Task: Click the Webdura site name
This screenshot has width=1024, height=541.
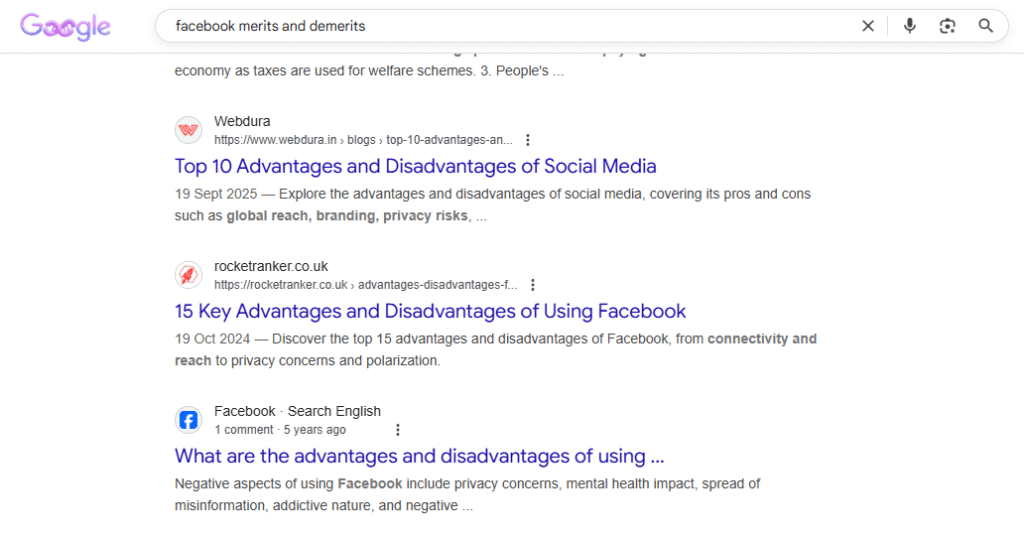Action: [x=242, y=122]
